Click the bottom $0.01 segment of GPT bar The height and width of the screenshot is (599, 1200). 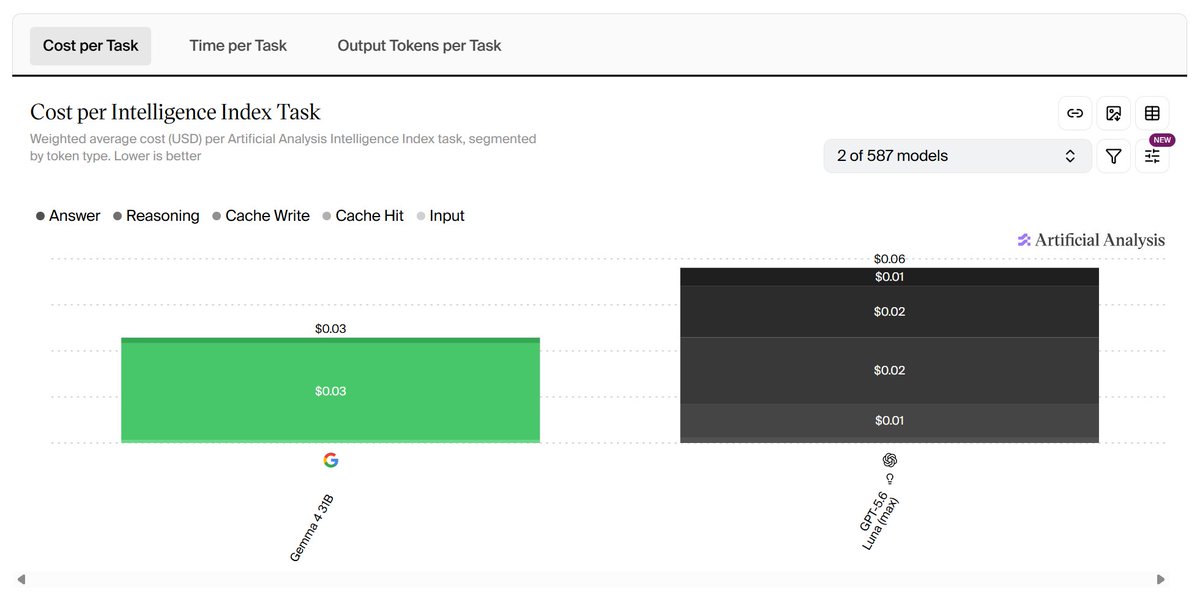tap(889, 421)
